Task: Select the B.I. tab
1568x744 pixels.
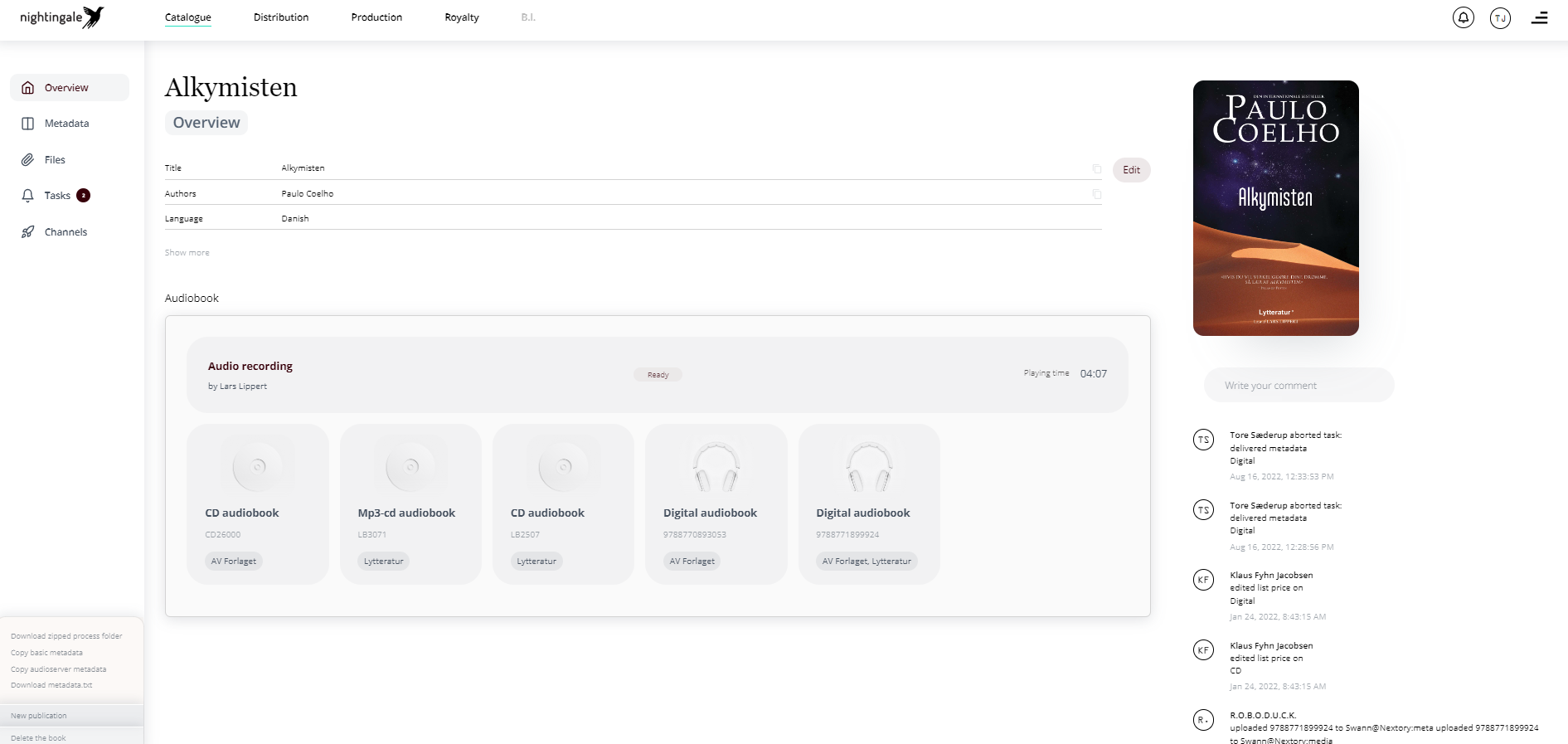Action: 528,17
